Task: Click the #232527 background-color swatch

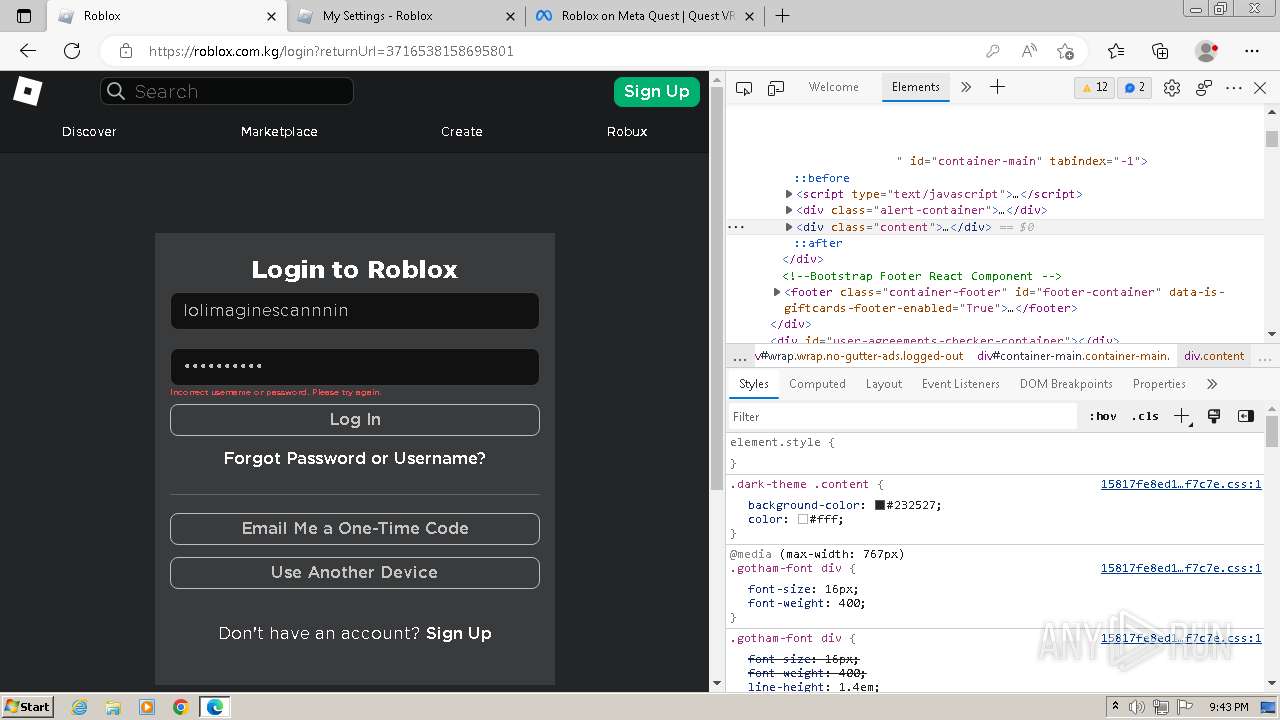Action: click(x=880, y=505)
